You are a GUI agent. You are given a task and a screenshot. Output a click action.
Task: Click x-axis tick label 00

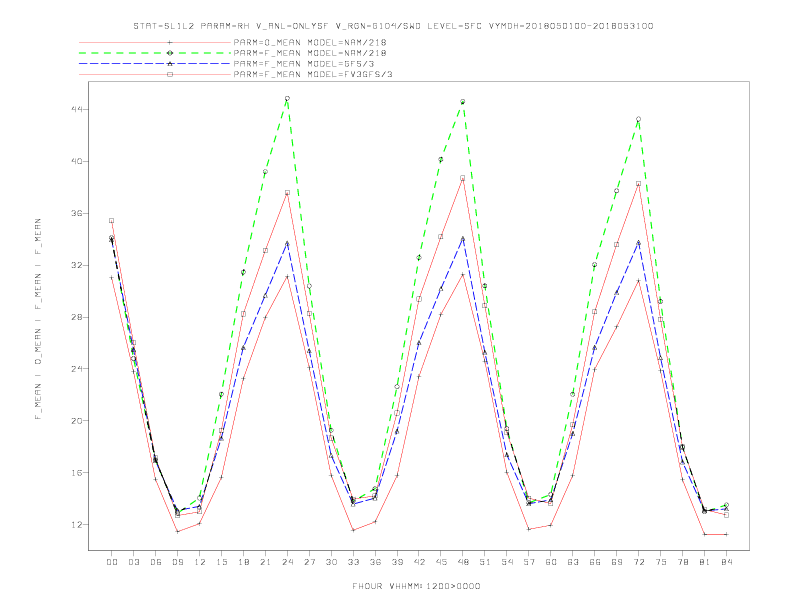click(x=112, y=562)
